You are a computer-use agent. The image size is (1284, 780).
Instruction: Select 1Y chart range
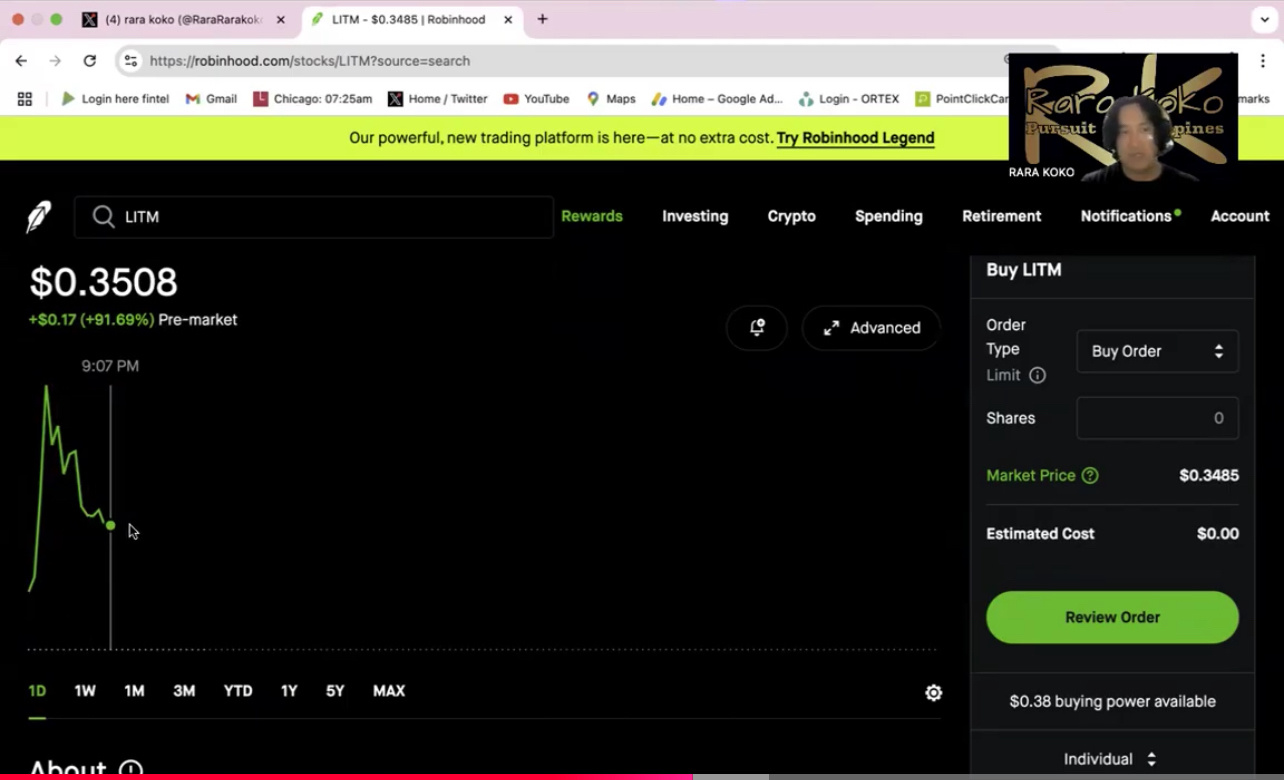coord(289,691)
